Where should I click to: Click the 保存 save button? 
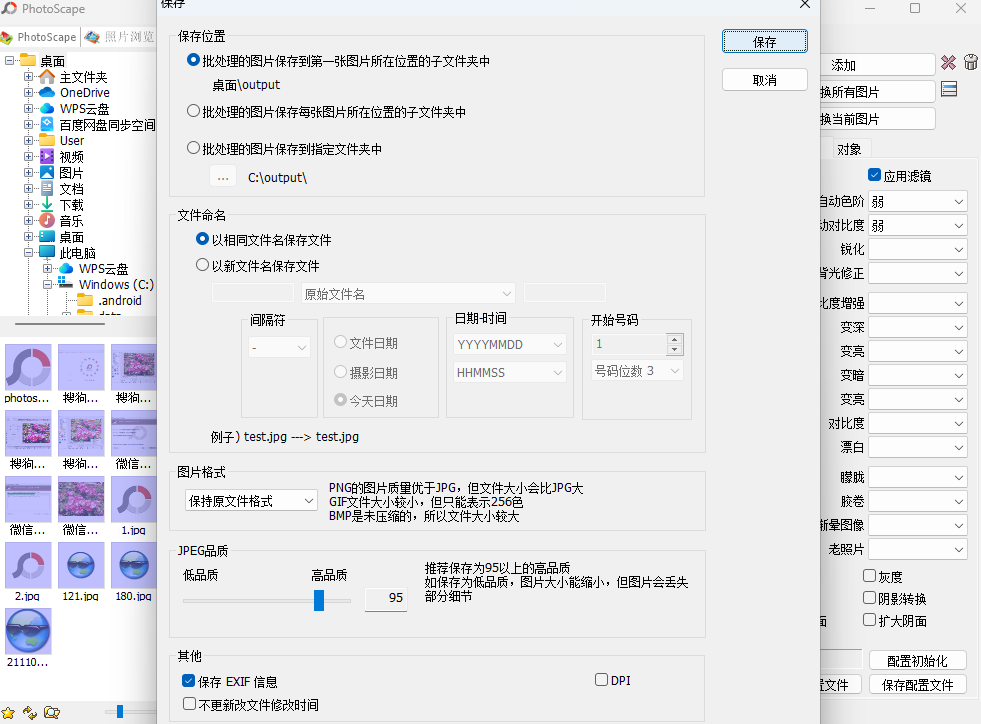point(763,41)
